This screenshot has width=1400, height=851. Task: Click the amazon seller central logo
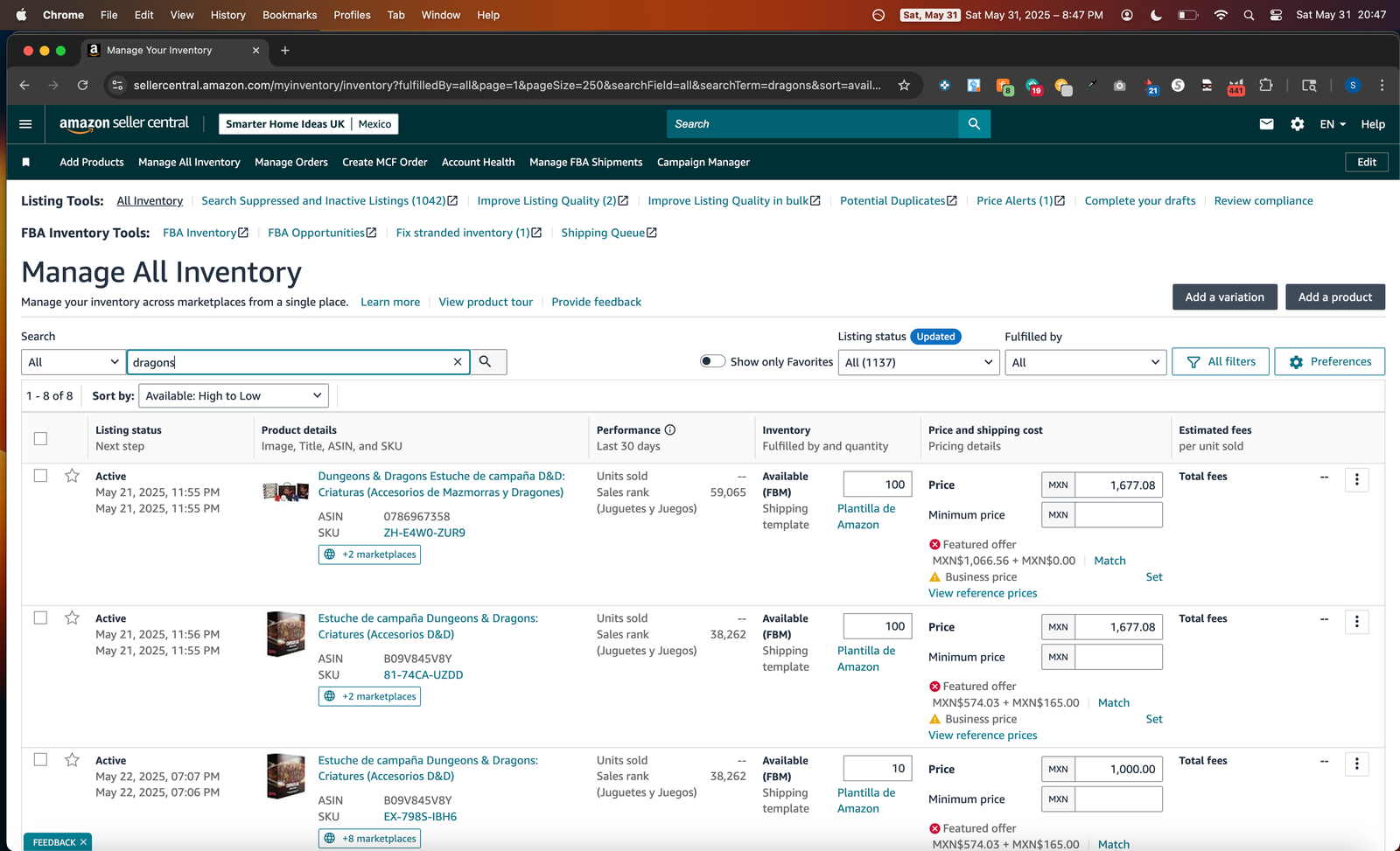123,123
